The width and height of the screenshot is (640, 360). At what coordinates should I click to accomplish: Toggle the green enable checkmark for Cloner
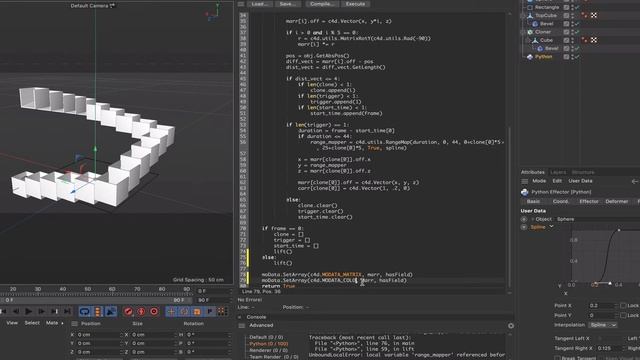click(x=577, y=32)
